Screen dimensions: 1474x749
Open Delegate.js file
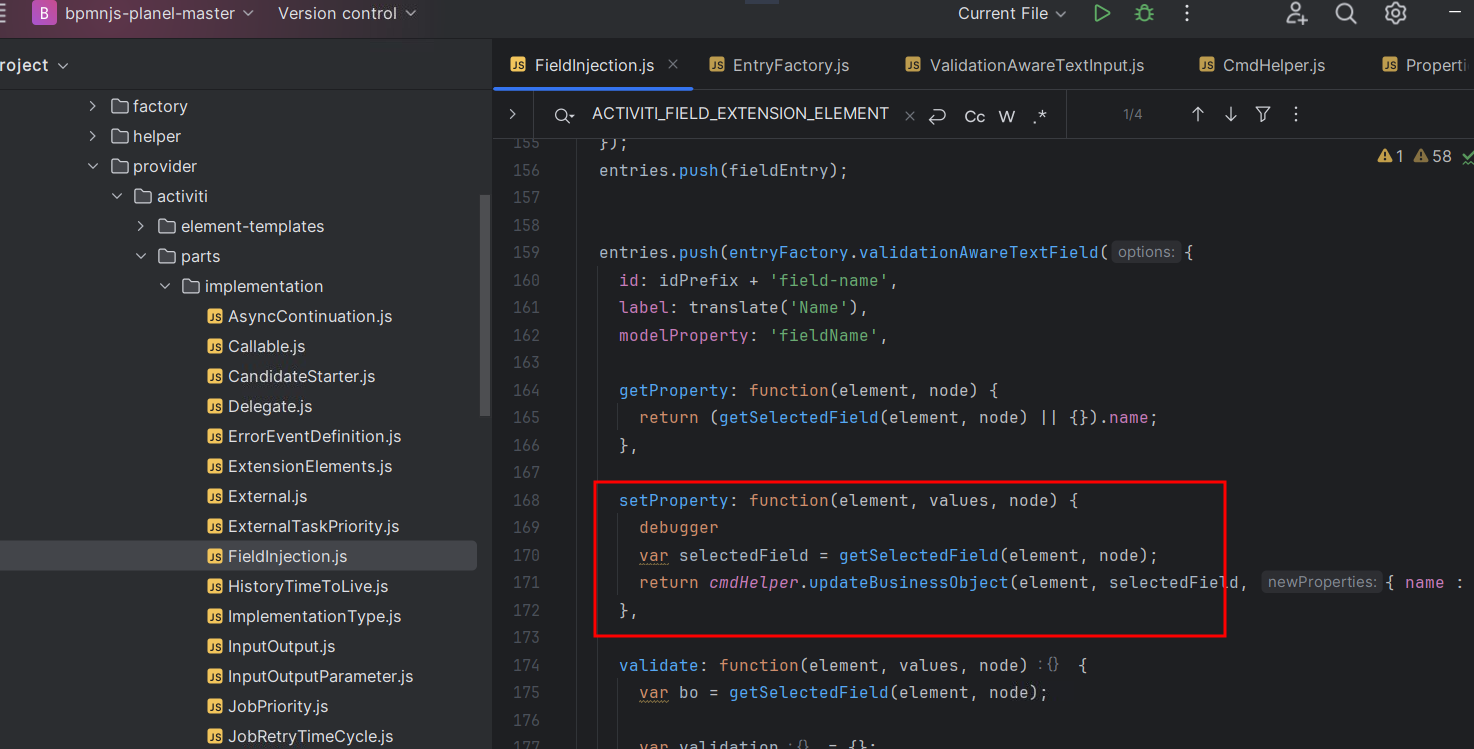tap(259, 406)
